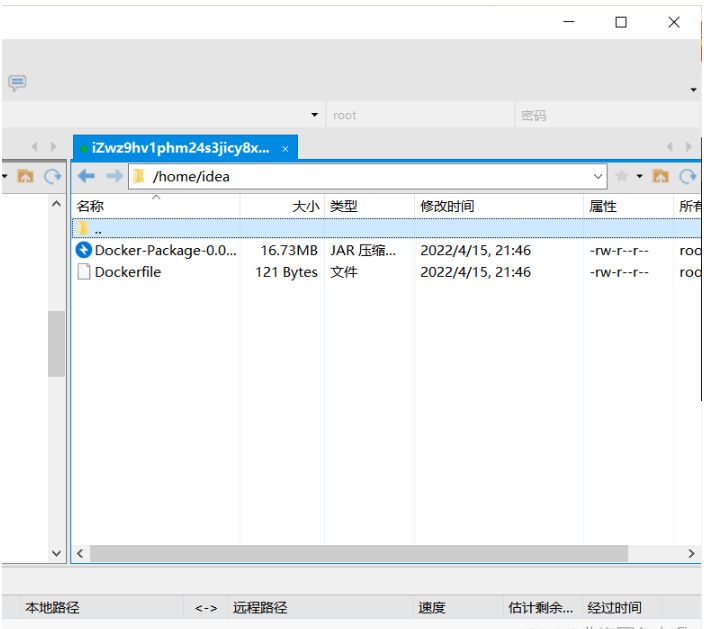The width and height of the screenshot is (712, 629).
Task: Click the Dockerfile blank file icon
Action: tap(84, 272)
